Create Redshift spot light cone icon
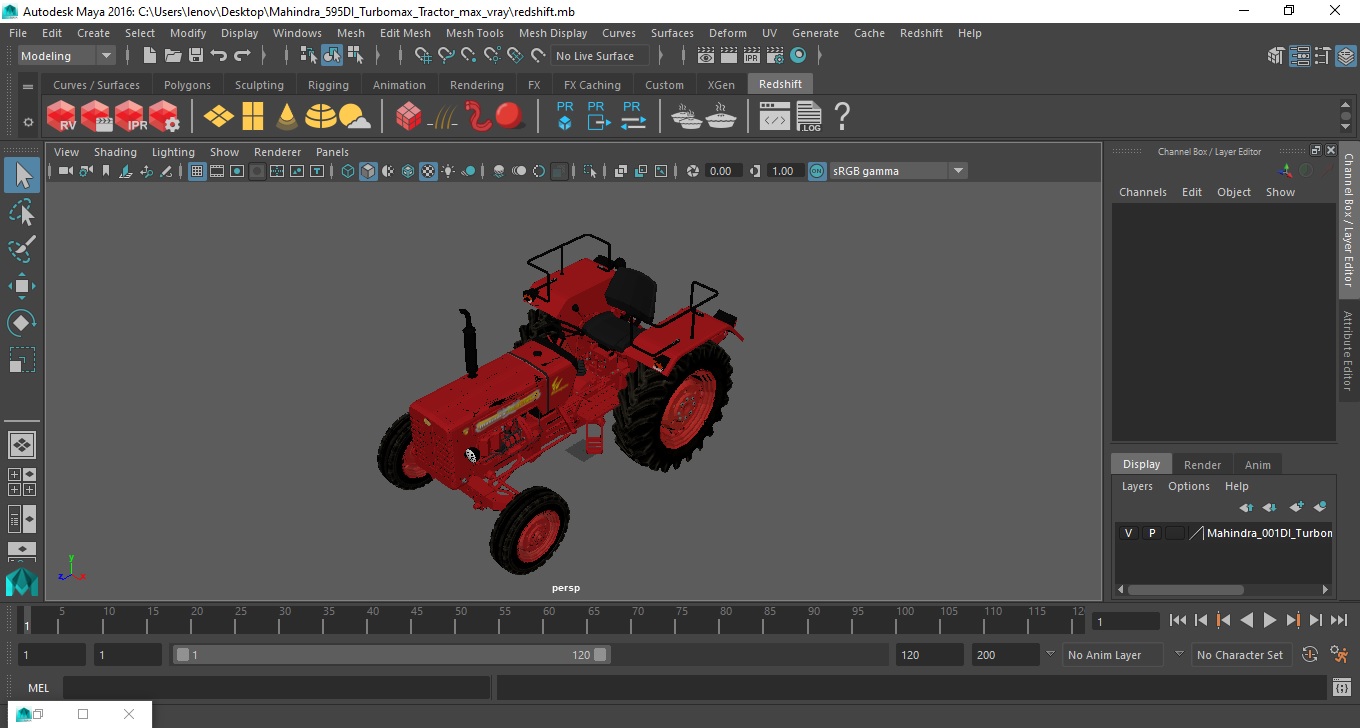1360x728 pixels. coord(287,117)
